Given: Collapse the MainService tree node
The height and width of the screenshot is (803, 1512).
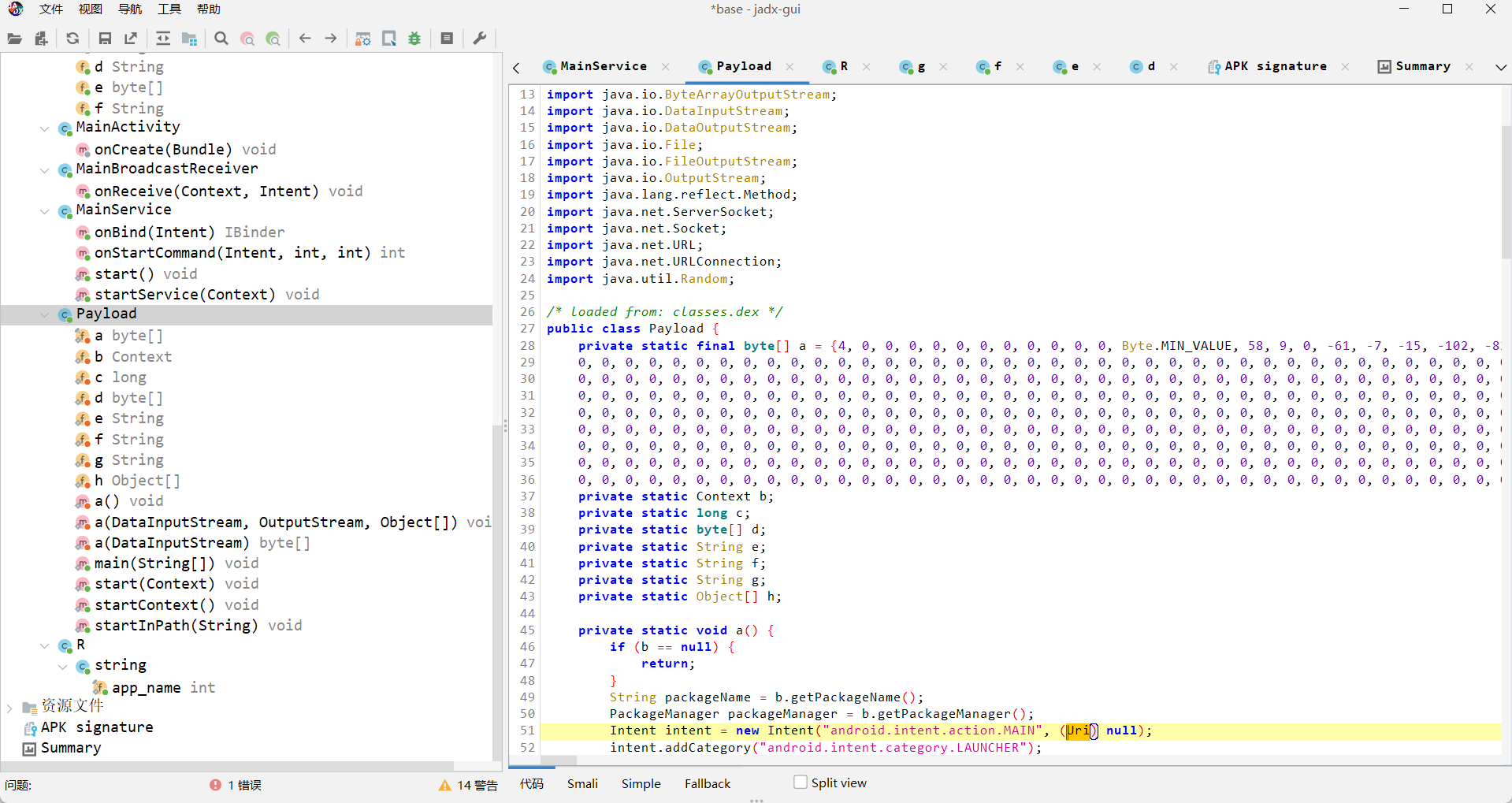Looking at the screenshot, I should 45,211.
